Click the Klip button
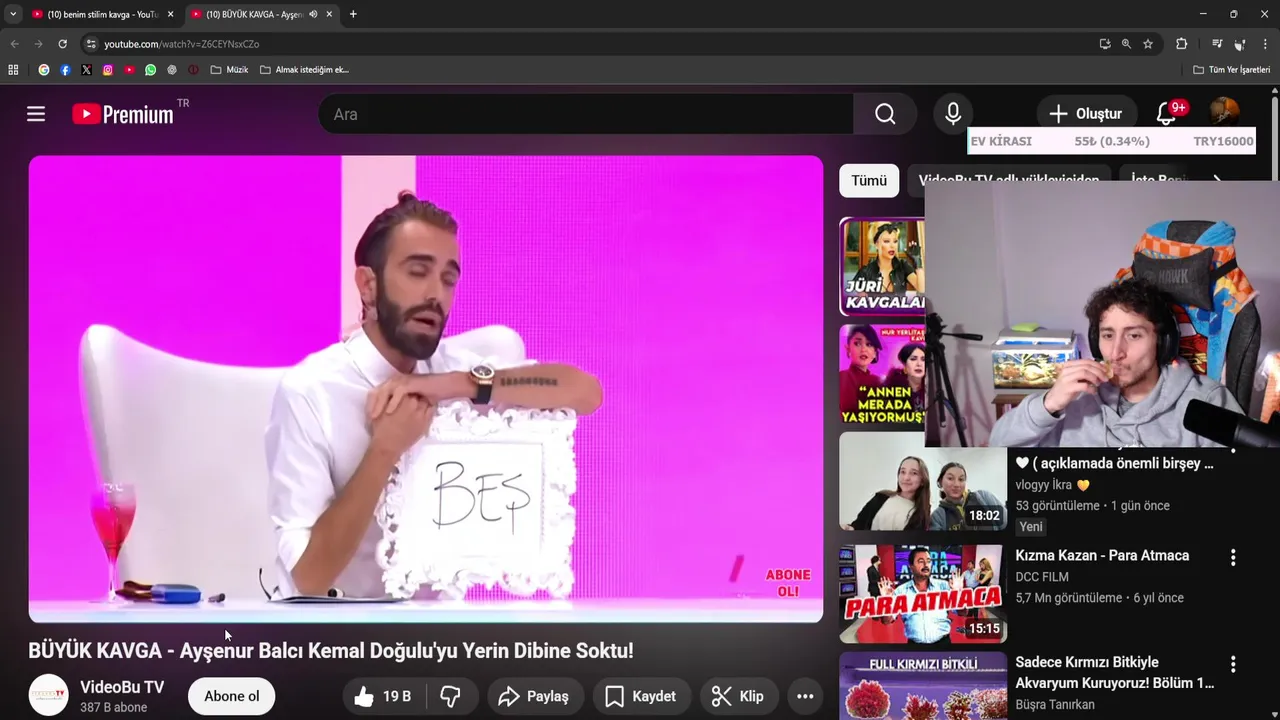The image size is (1280, 720). point(738,696)
